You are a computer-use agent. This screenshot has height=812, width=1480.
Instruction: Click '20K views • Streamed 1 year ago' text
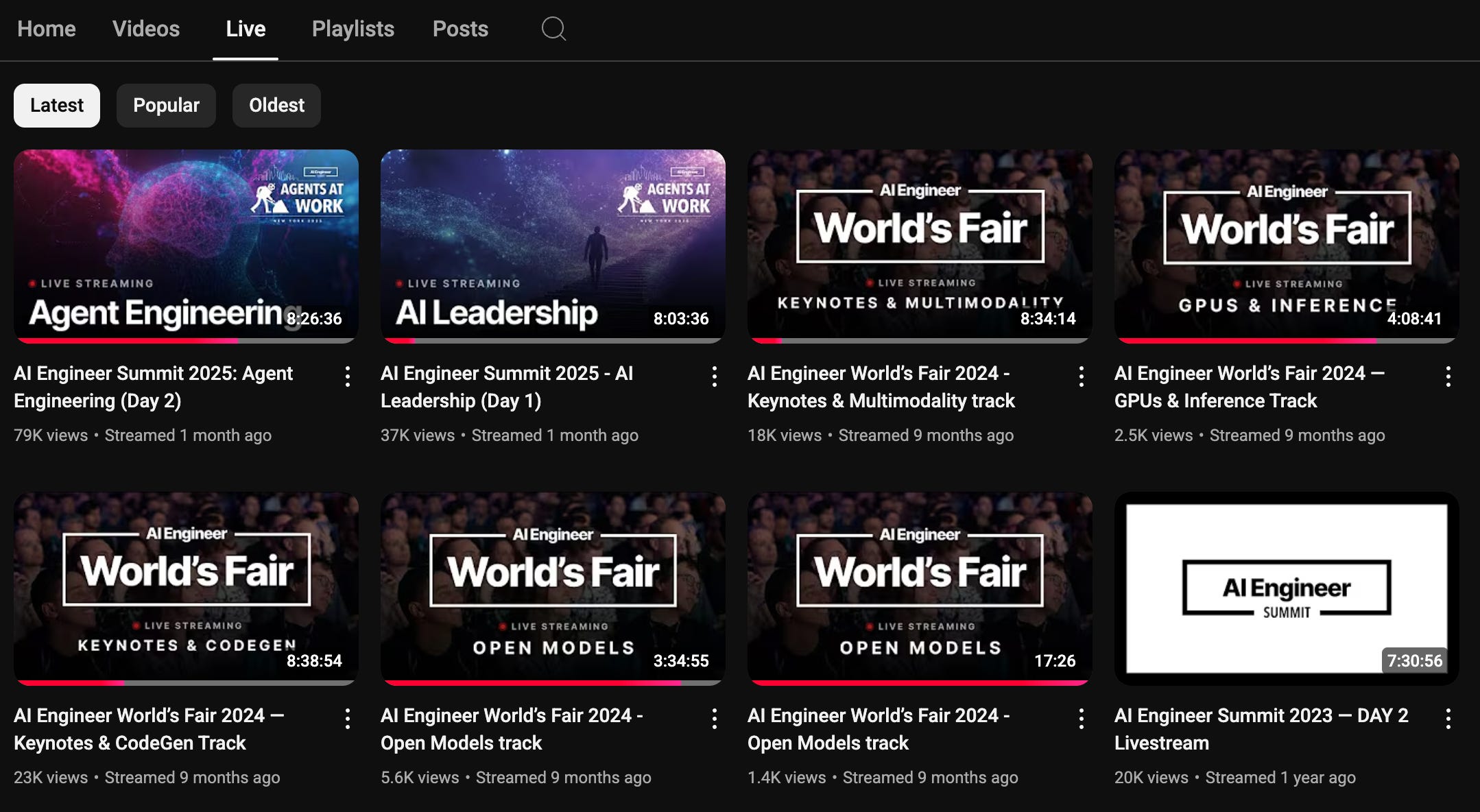coord(1235,778)
